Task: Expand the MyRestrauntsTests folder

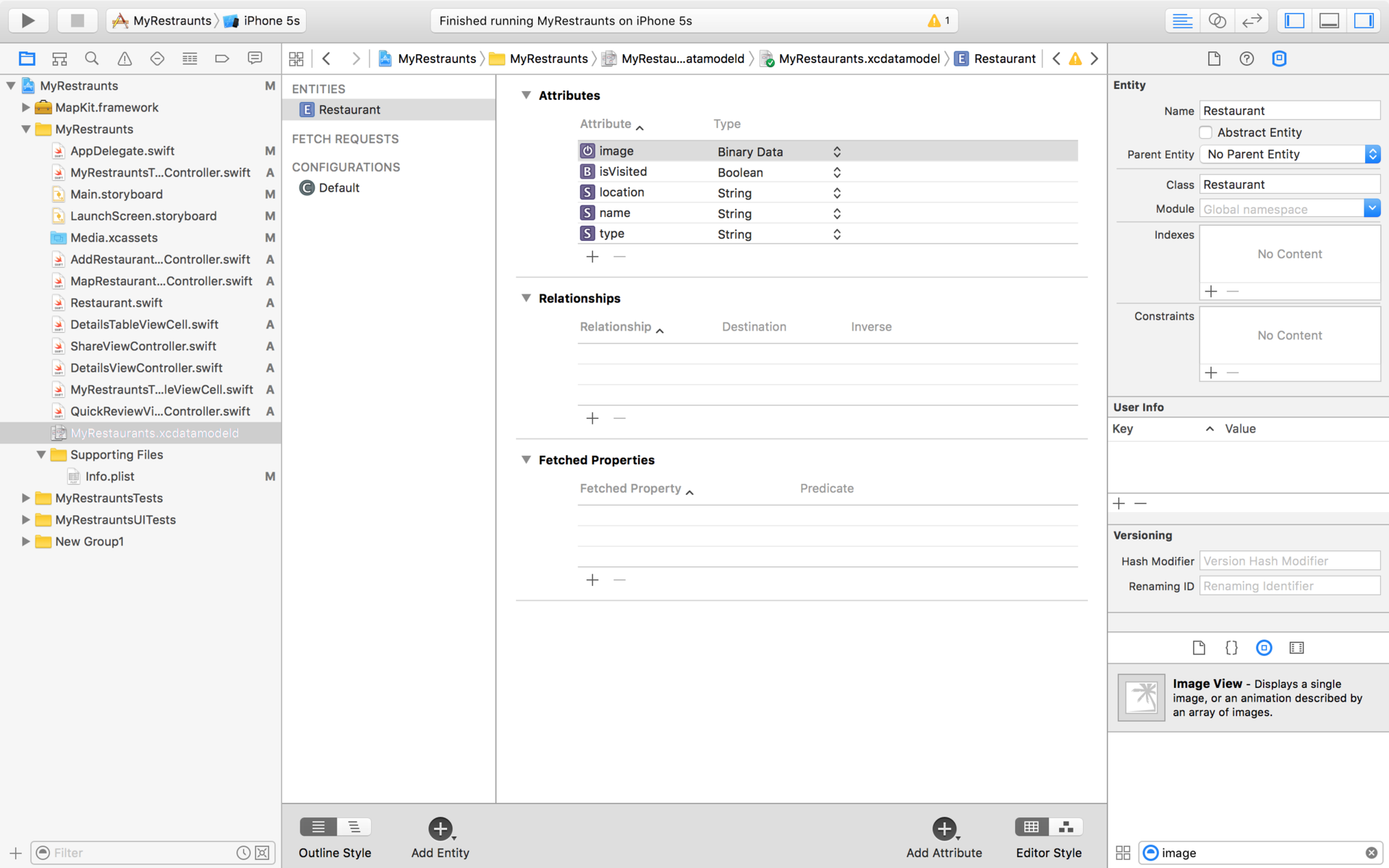Action: (25, 498)
